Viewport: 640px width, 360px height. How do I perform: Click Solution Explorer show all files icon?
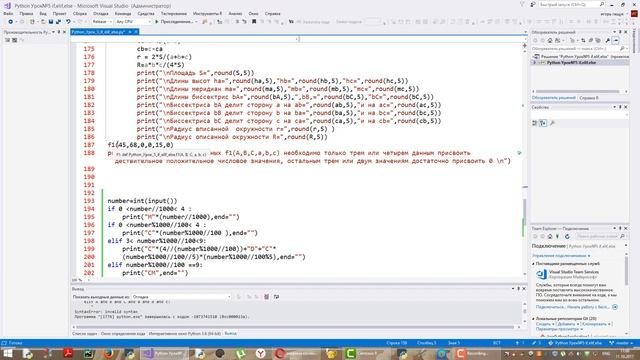point(598,40)
